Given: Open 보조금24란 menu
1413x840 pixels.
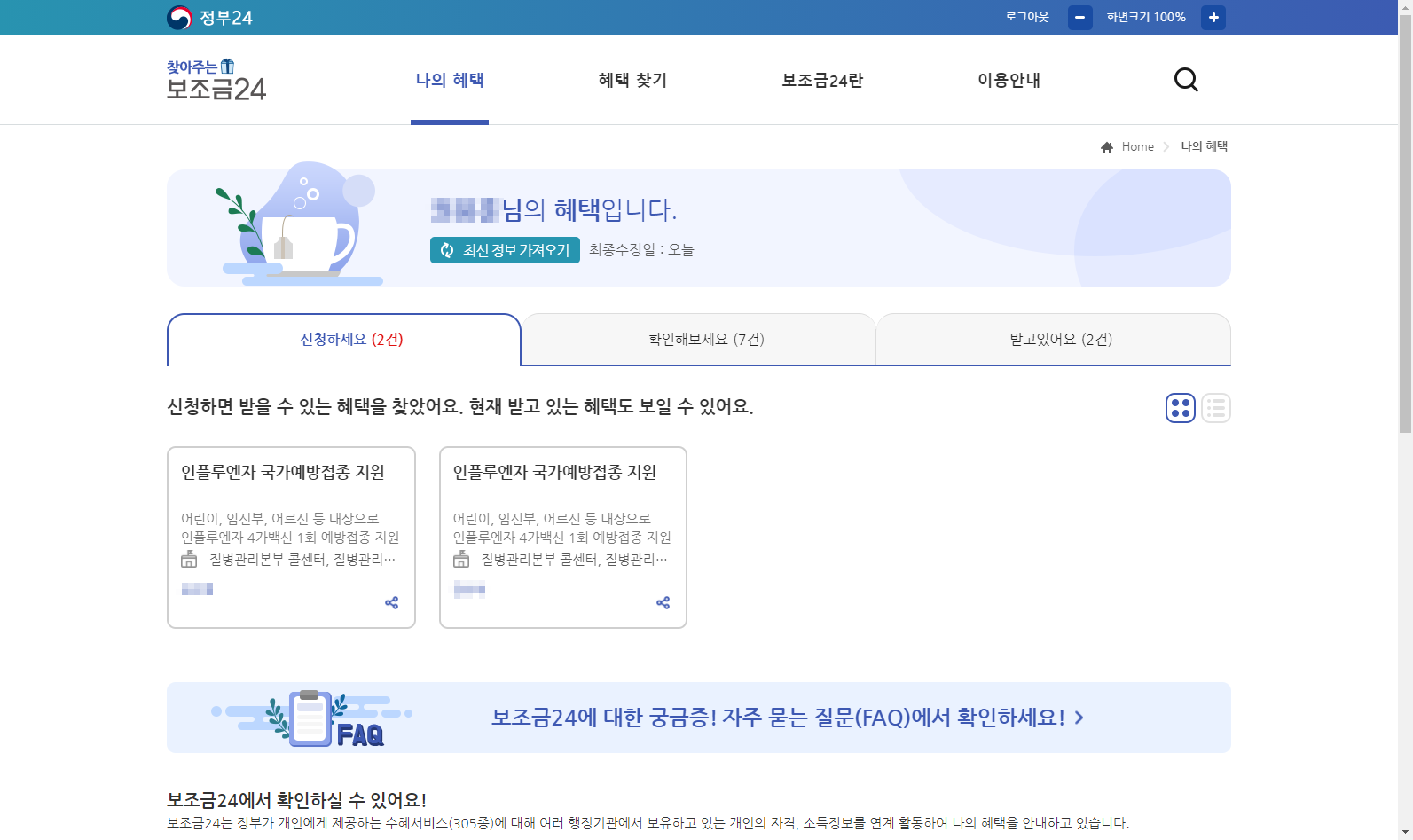Looking at the screenshot, I should (822, 80).
